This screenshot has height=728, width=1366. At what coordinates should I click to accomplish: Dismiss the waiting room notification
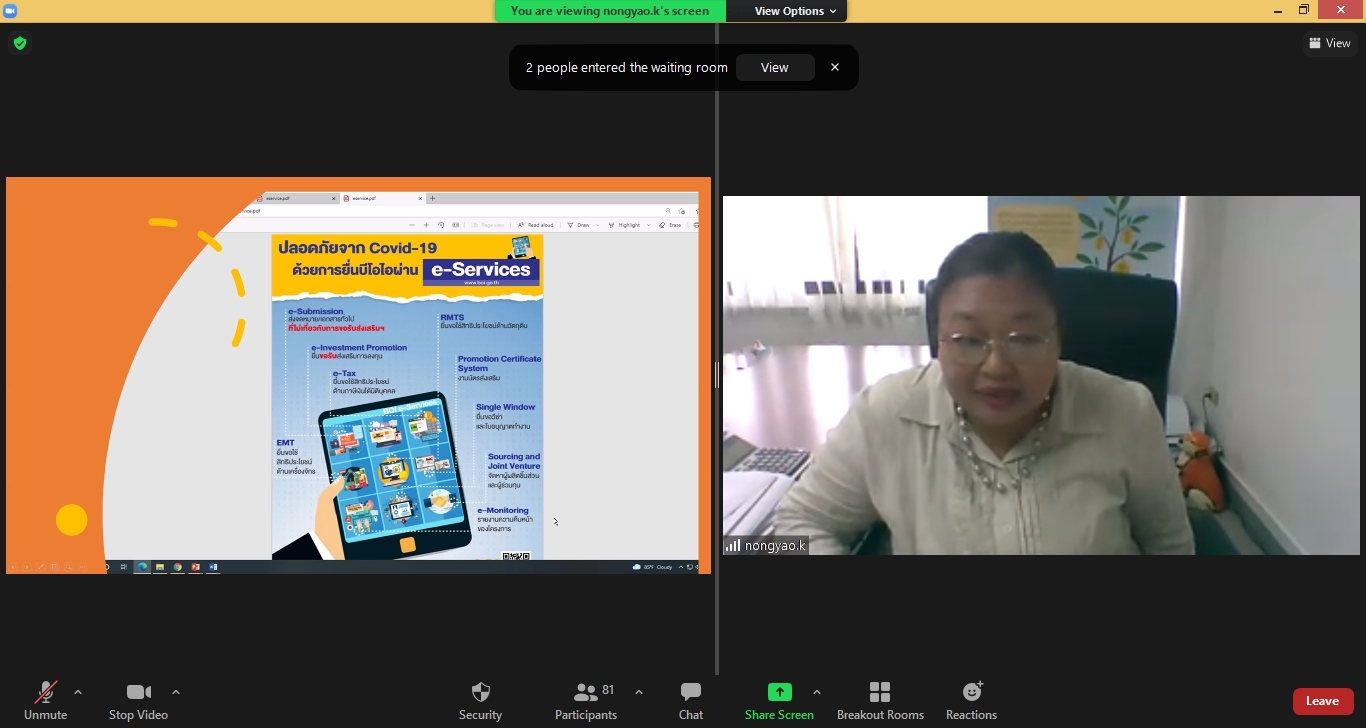(x=835, y=68)
